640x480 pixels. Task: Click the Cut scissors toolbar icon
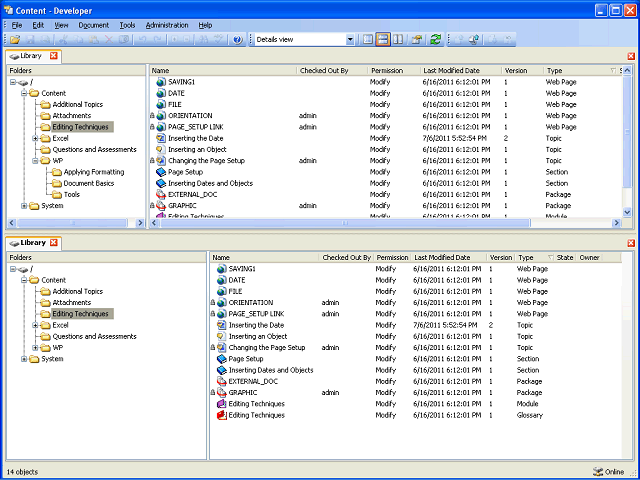63,40
